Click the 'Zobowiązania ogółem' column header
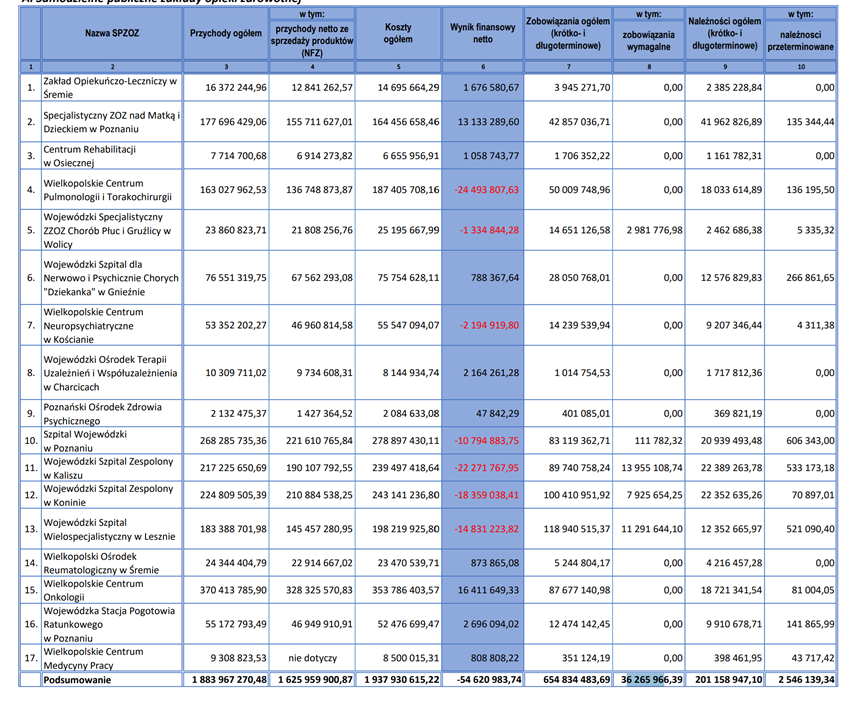 point(568,33)
